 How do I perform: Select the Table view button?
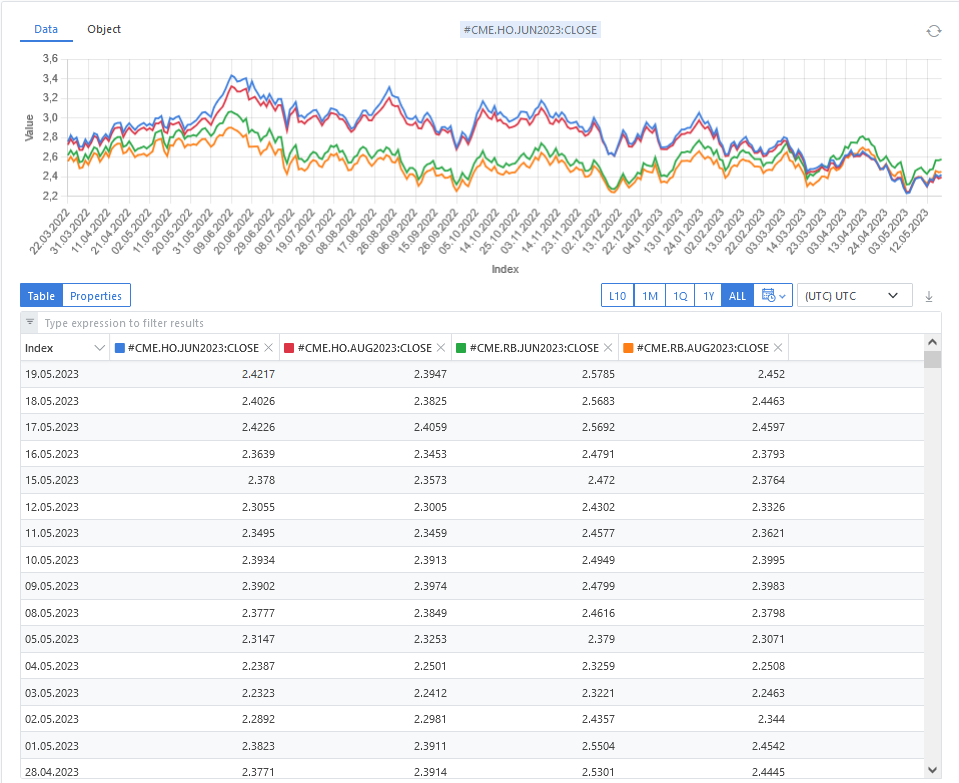point(41,296)
